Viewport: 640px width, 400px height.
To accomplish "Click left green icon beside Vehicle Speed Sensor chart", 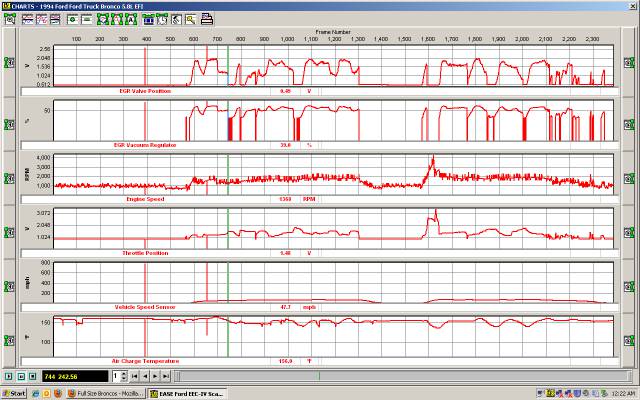I will tap(9, 287).
